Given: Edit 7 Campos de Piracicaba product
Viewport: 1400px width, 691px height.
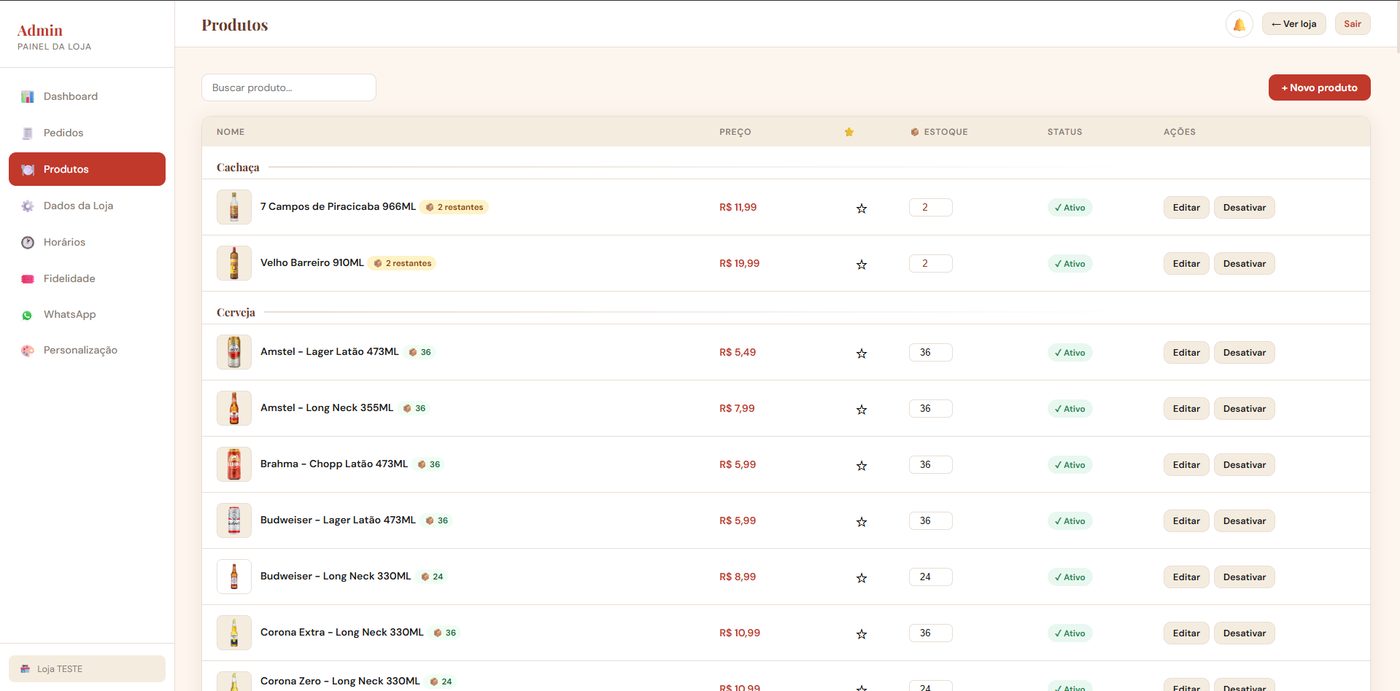Looking at the screenshot, I should (1186, 208).
